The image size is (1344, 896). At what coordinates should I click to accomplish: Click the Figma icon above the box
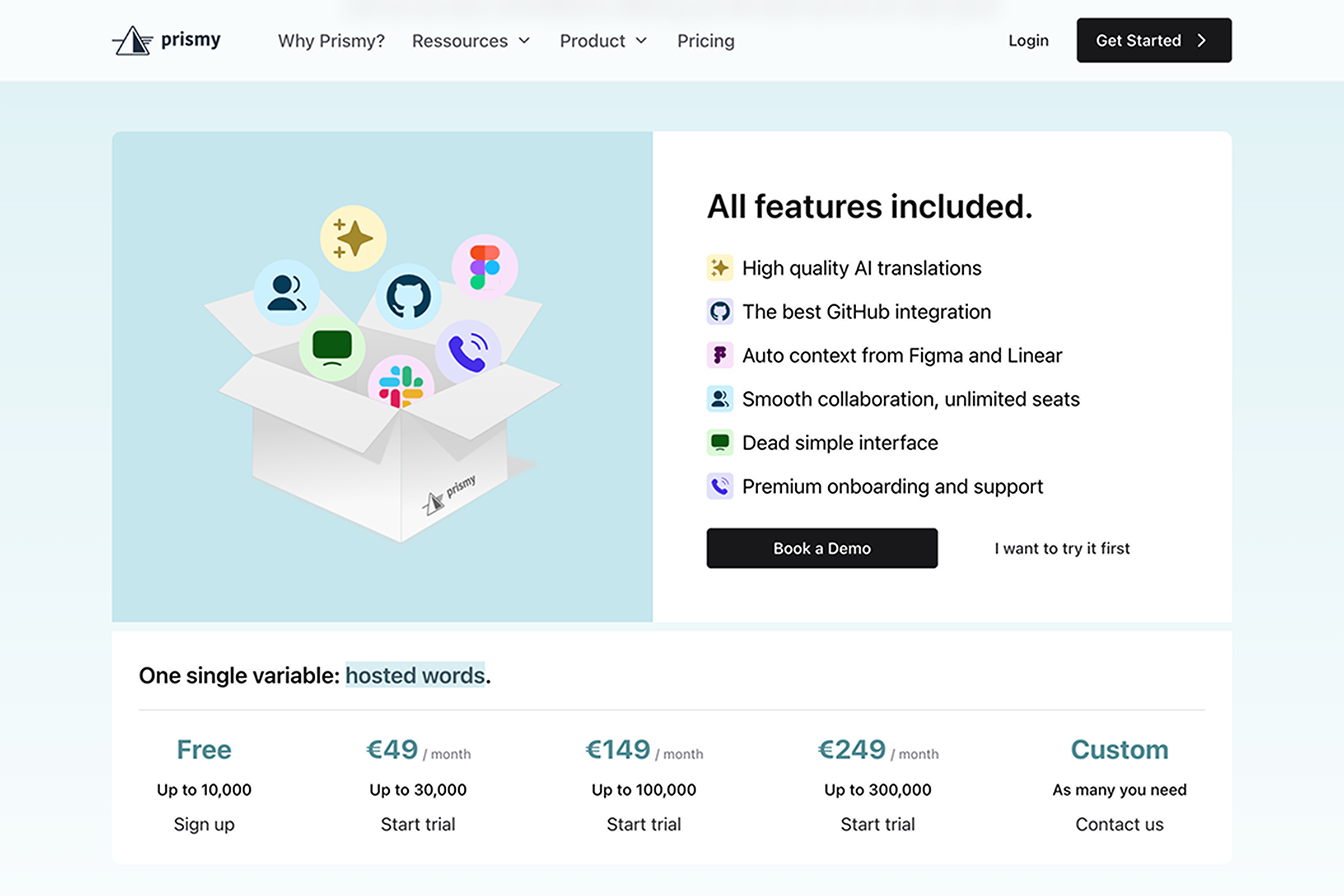(484, 267)
